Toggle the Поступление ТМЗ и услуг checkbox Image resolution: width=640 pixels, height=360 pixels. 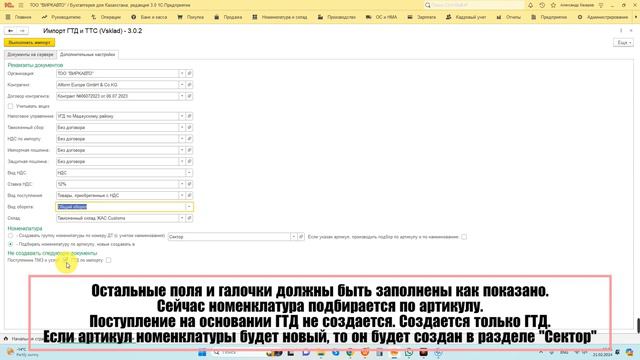65,260
